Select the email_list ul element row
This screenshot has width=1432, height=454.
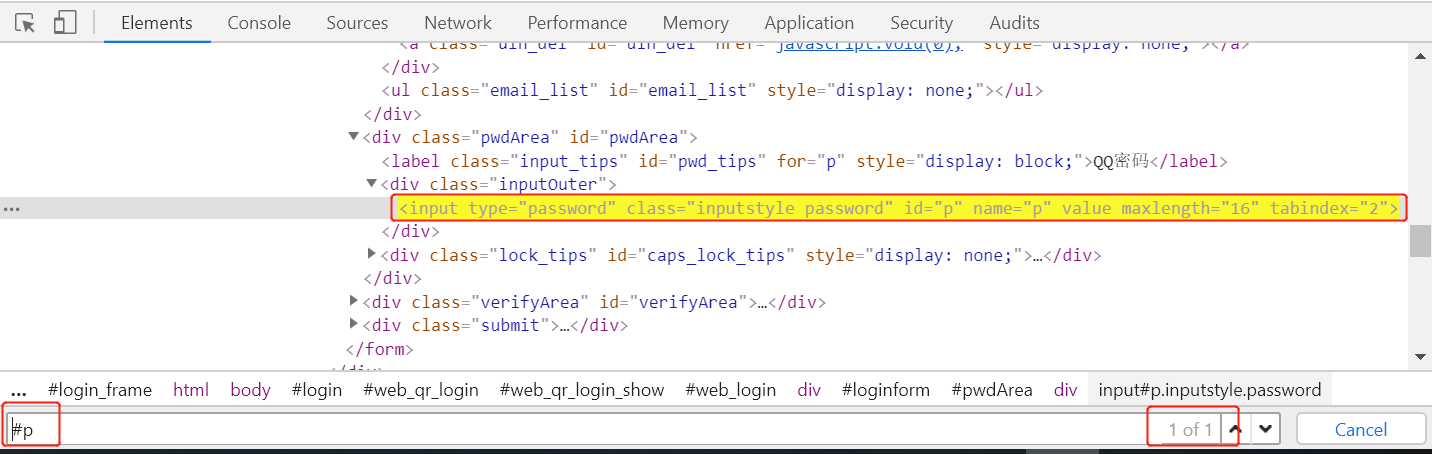[712, 90]
